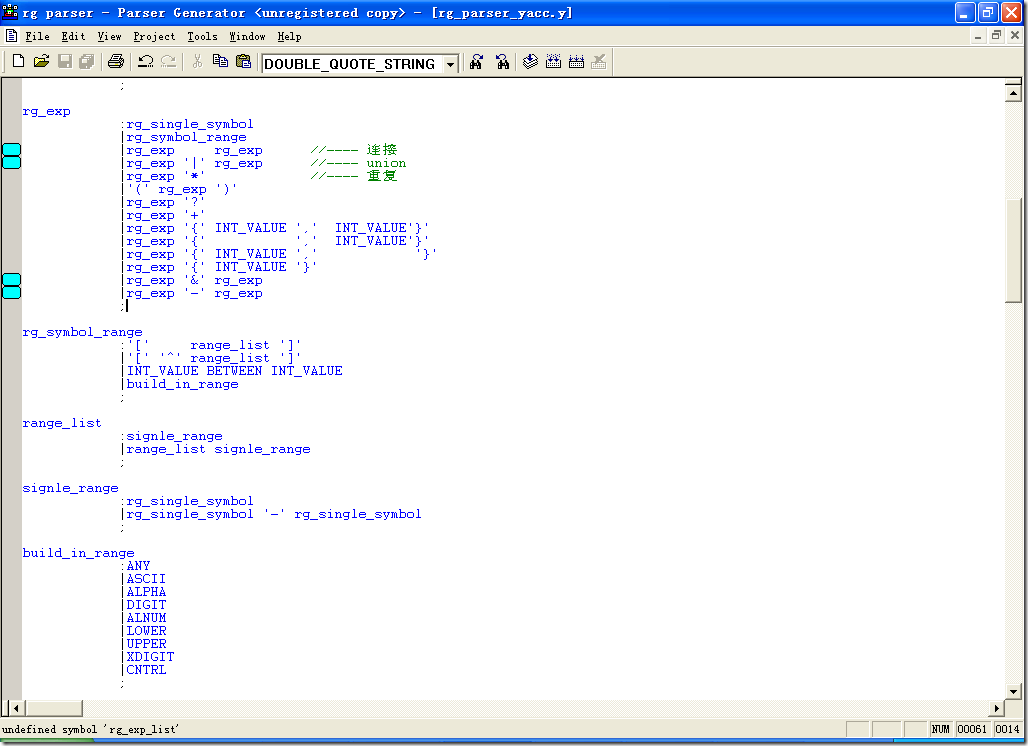Expand the DOUBLE_QUOTE_STRING dropdown arrow
This screenshot has width=1028, height=746.
[x=450, y=64]
